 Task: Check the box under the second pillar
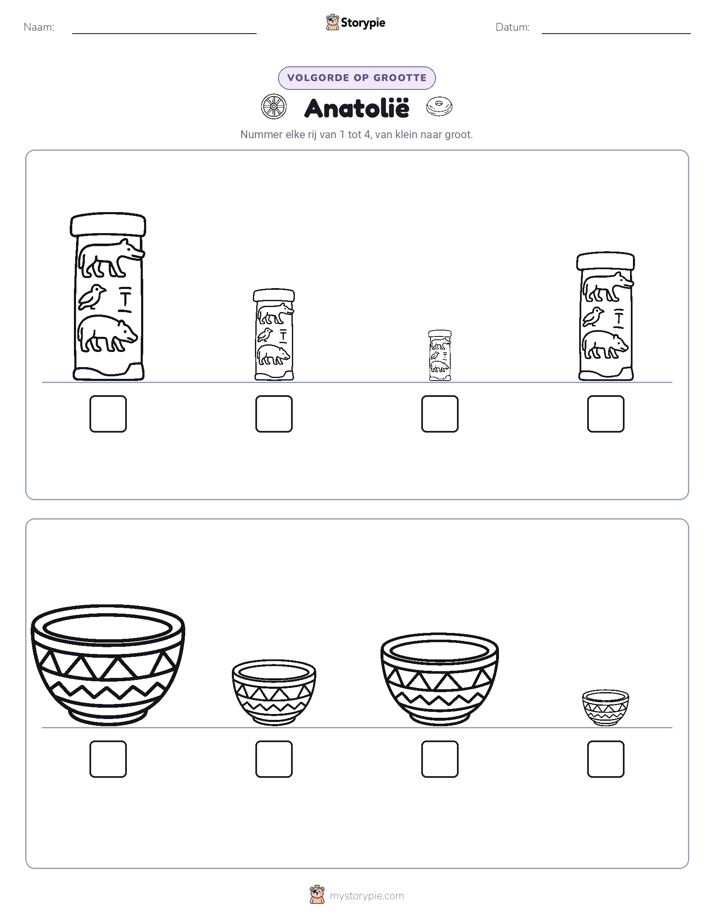[x=274, y=414]
